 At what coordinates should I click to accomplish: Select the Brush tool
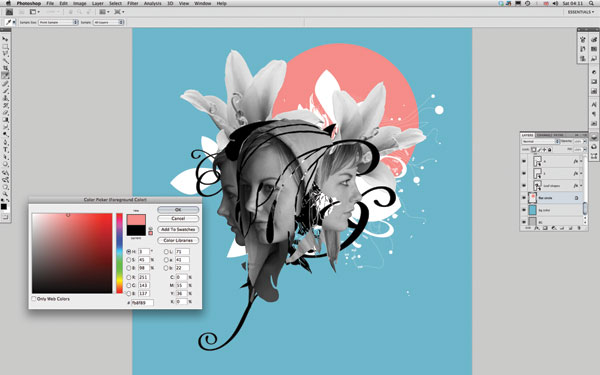5,90
